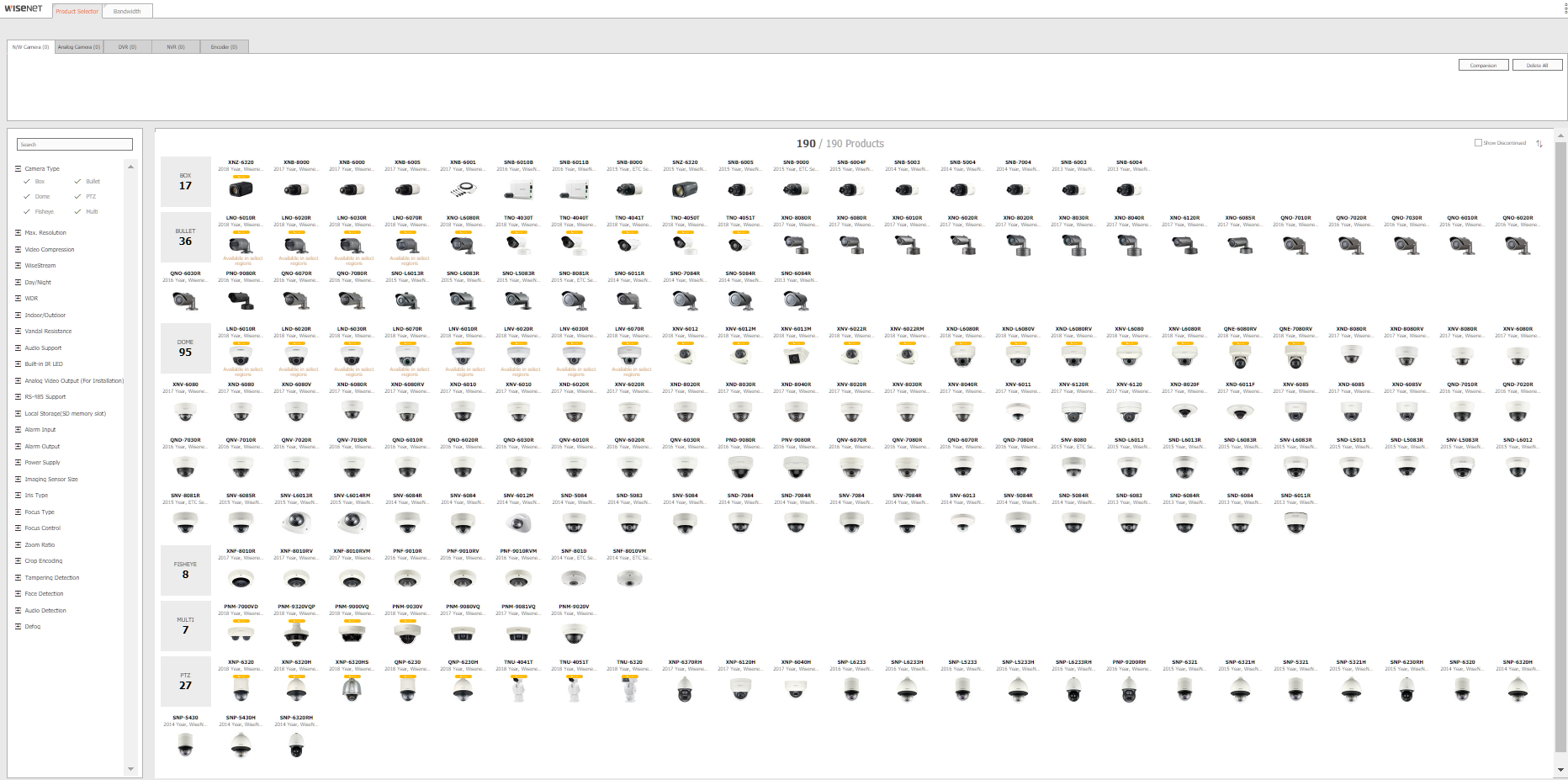Click the product list scroll-down arrow

pyautogui.click(x=1561, y=769)
